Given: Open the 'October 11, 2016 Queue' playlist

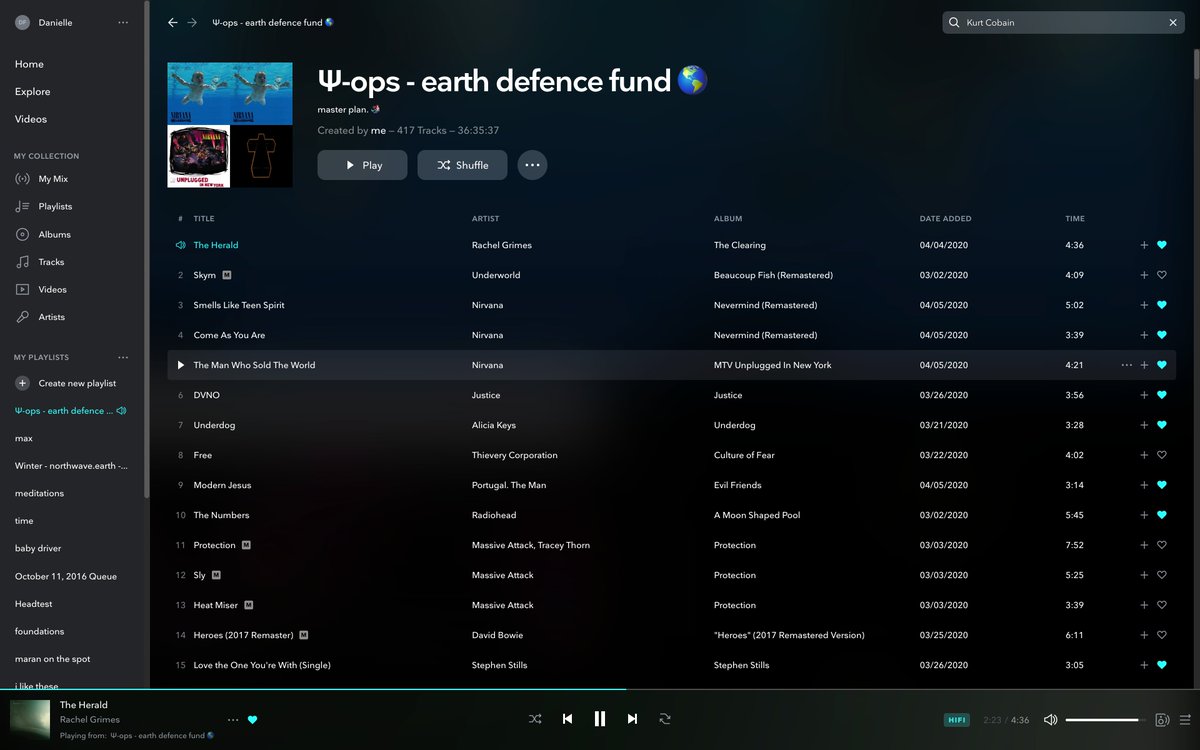Looking at the screenshot, I should click(66, 576).
